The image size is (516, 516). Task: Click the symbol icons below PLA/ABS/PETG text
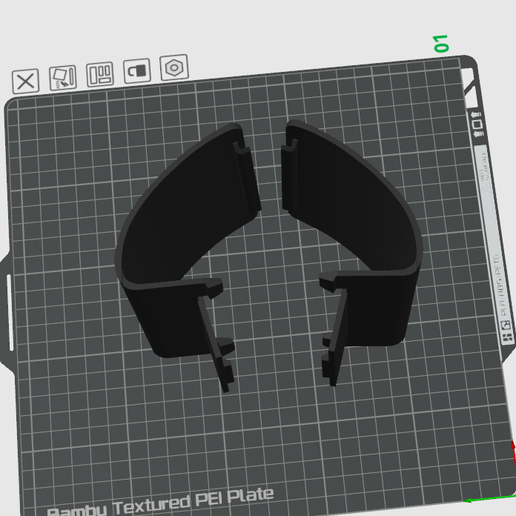click(x=506, y=331)
